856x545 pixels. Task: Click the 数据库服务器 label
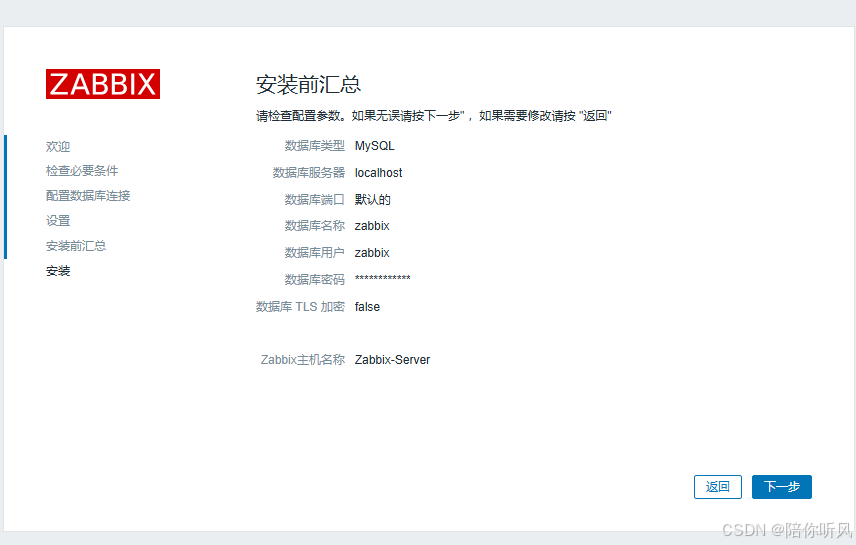pos(308,173)
